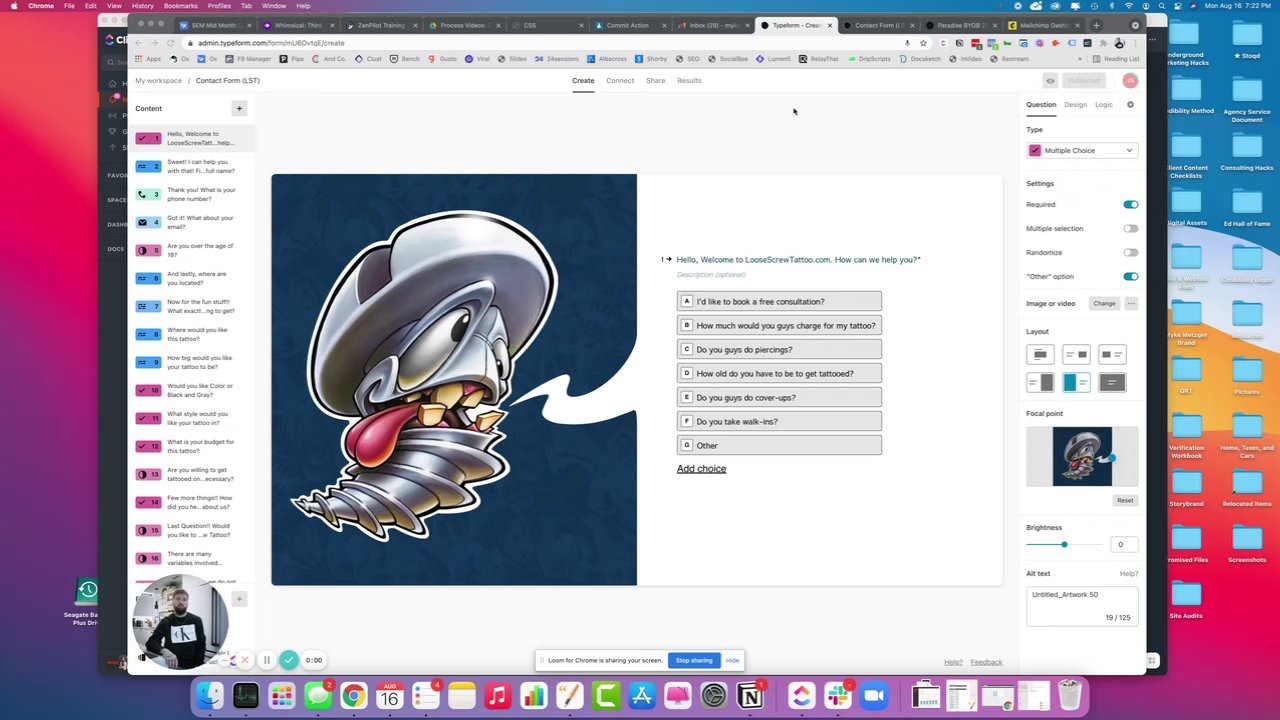Image resolution: width=1280 pixels, height=720 pixels.
Task: Open the user avatar menu in Typeform
Action: pos(1130,81)
